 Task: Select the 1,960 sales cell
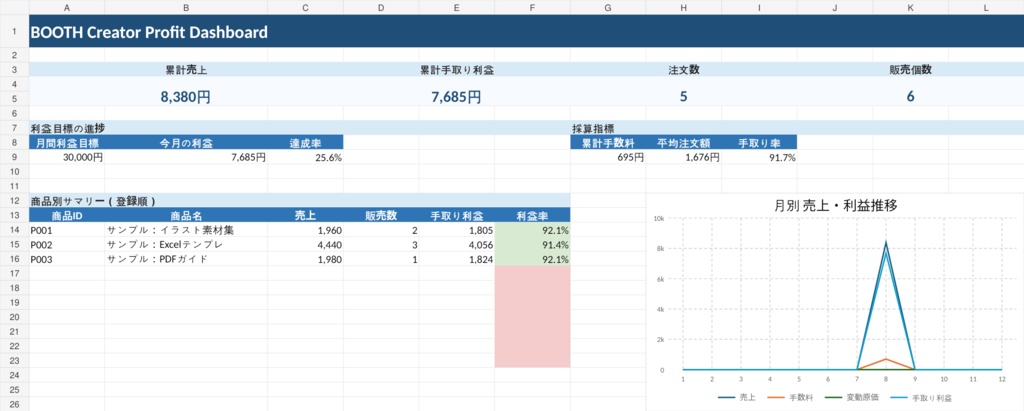306,230
